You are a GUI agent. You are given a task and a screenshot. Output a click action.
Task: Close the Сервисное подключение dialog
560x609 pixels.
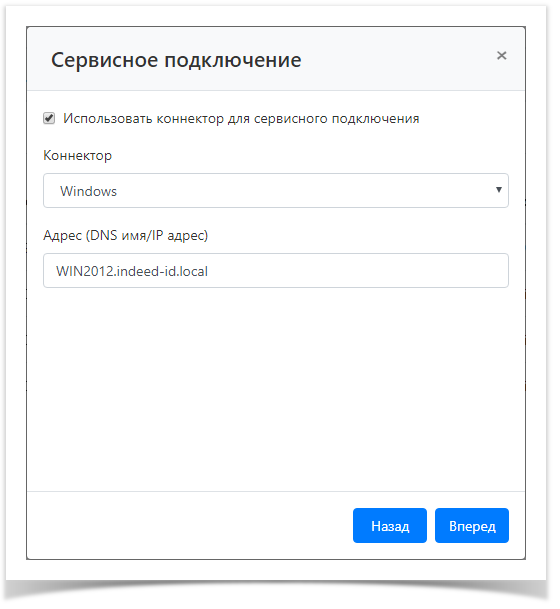tap(501, 56)
